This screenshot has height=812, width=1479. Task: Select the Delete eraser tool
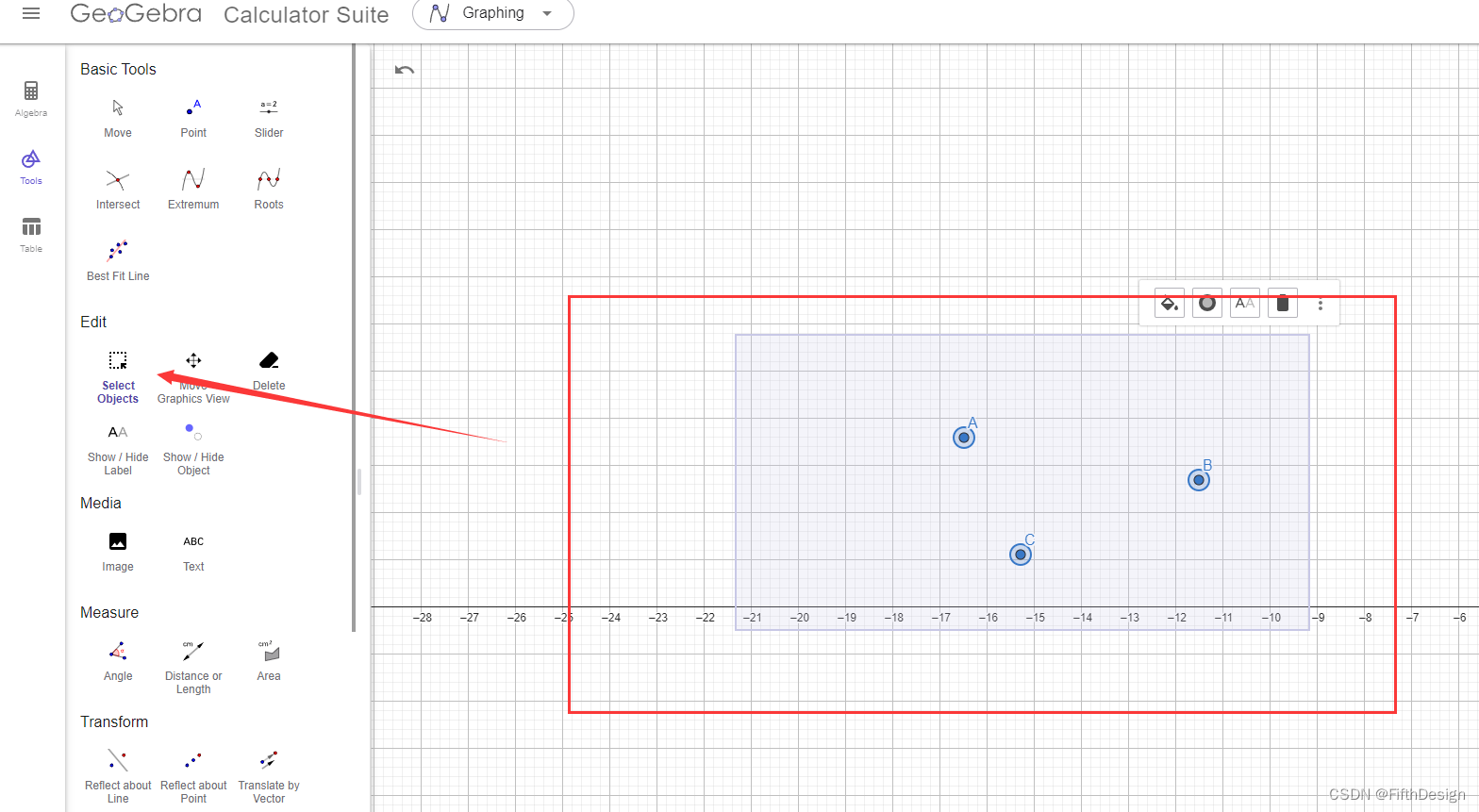[269, 371]
